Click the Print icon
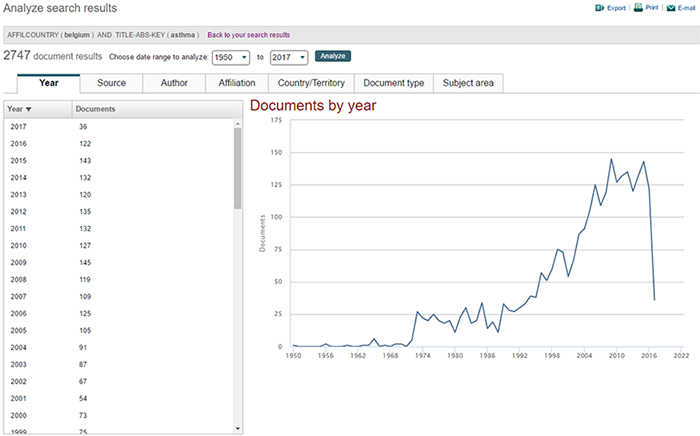This screenshot has height=436, width=700. point(637,7)
